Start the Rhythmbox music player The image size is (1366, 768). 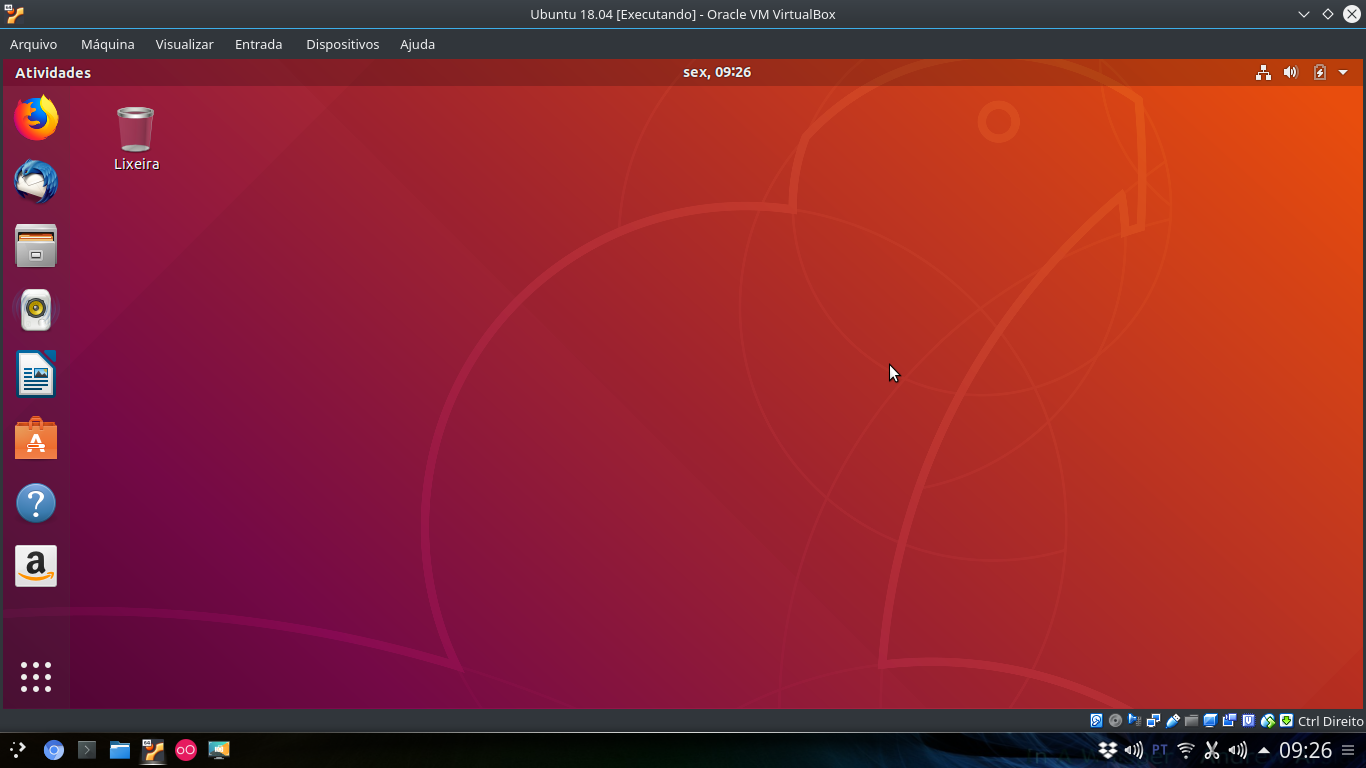[x=35, y=310]
